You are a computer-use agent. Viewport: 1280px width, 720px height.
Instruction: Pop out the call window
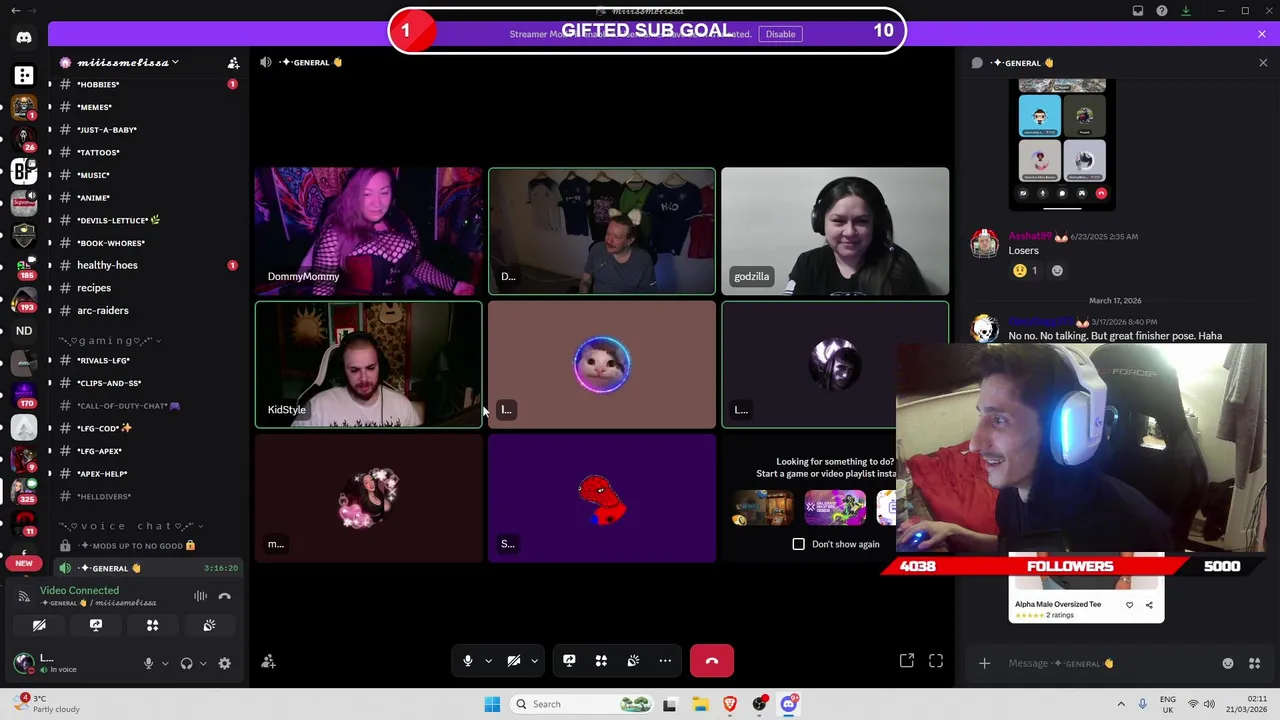click(x=907, y=661)
